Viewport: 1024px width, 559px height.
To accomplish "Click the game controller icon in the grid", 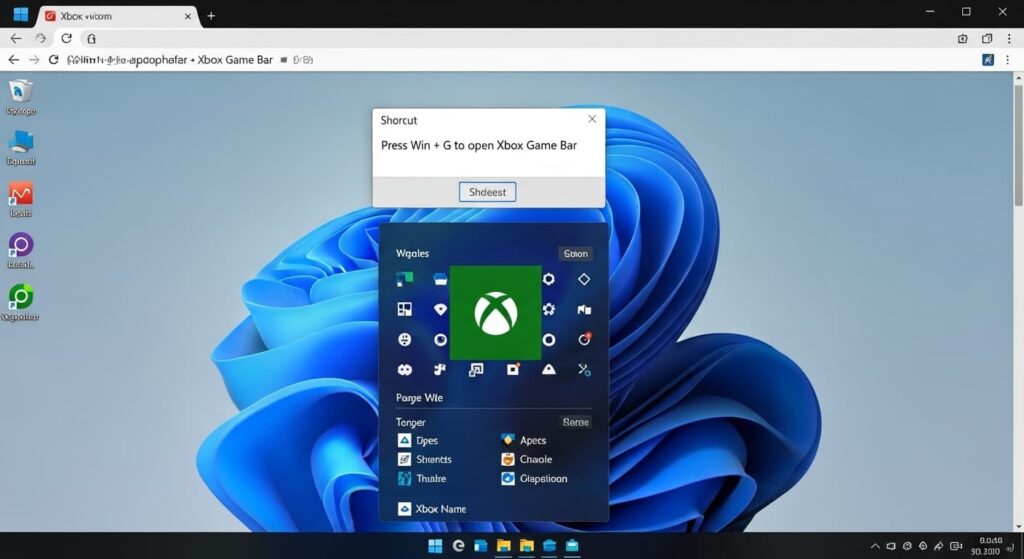I will (x=405, y=370).
